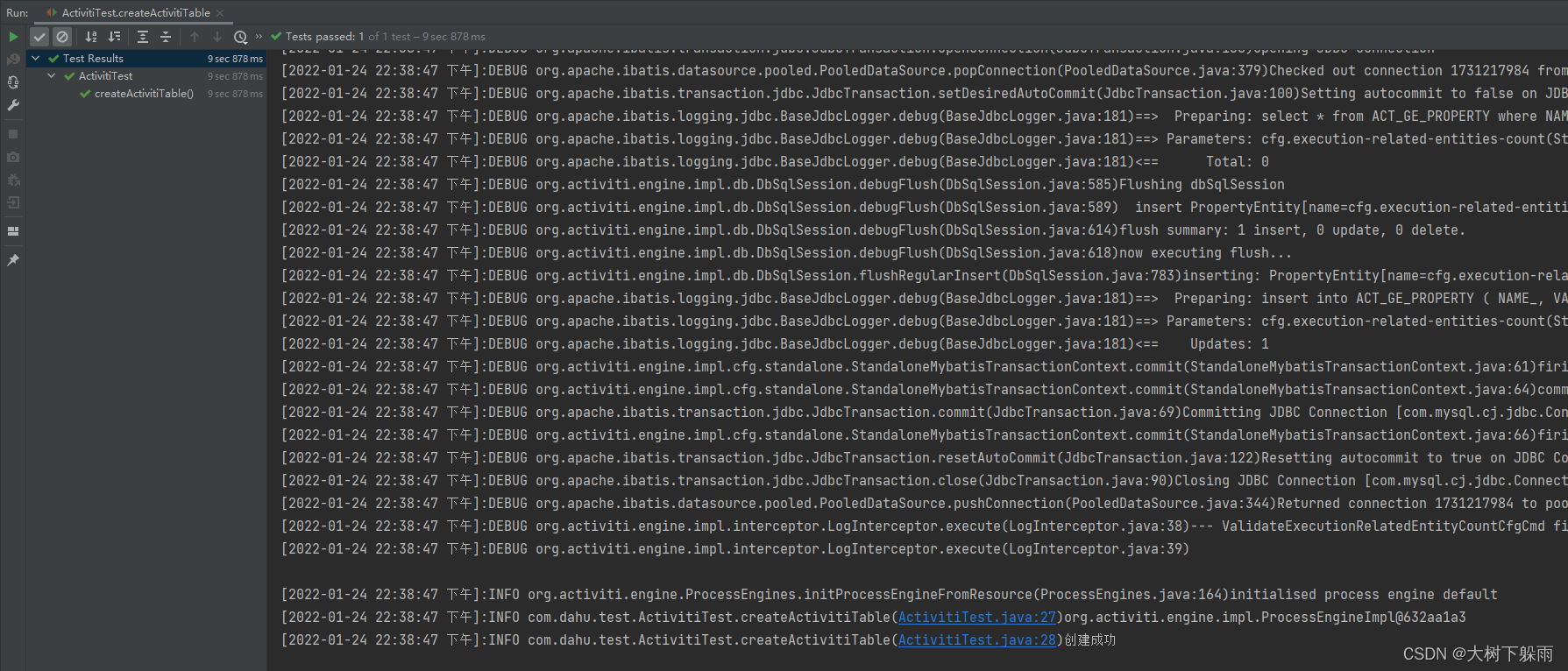Collapse the ActivitiTest tree node

click(x=52, y=76)
